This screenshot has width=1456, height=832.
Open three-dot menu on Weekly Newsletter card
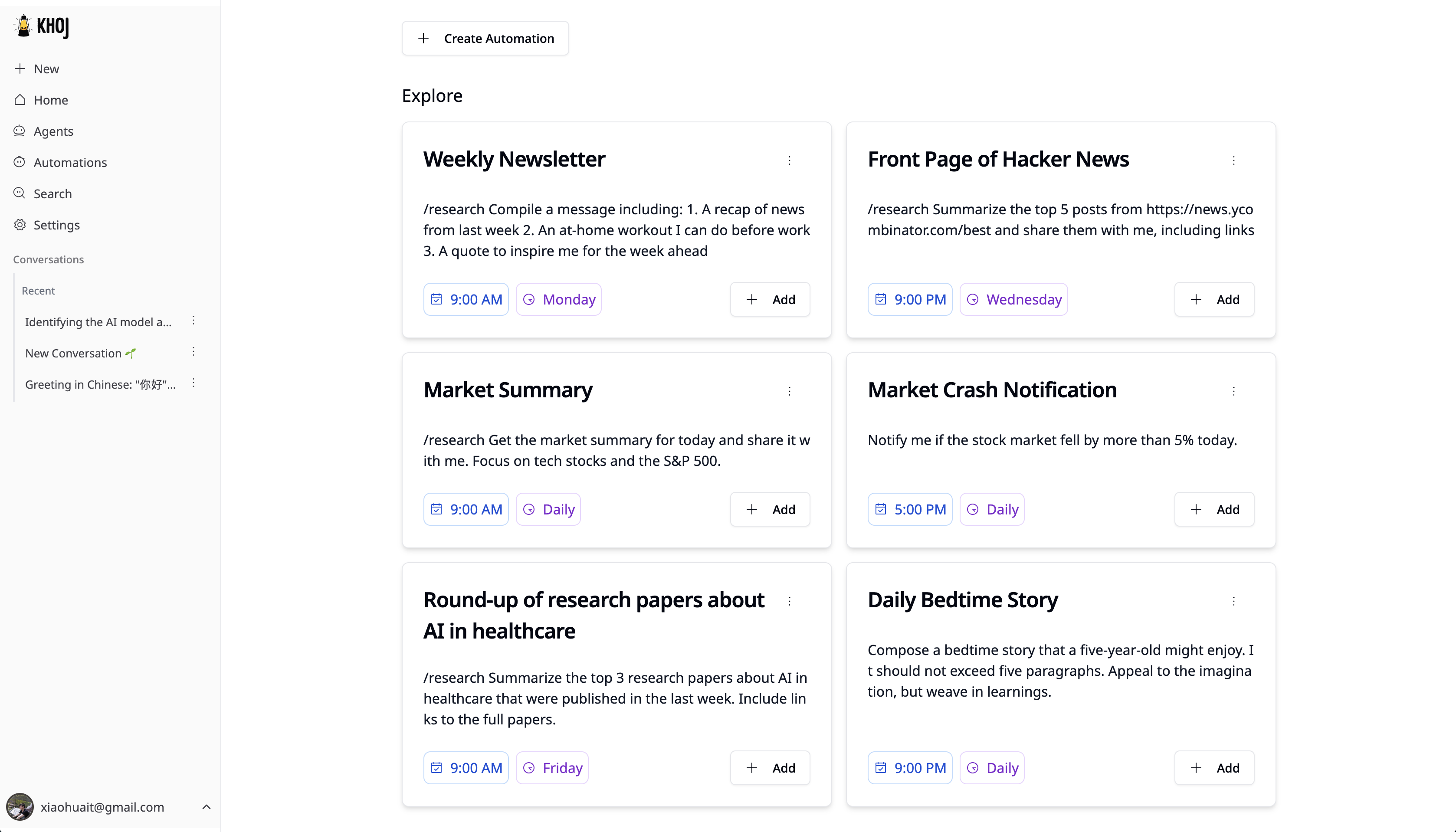click(x=789, y=161)
